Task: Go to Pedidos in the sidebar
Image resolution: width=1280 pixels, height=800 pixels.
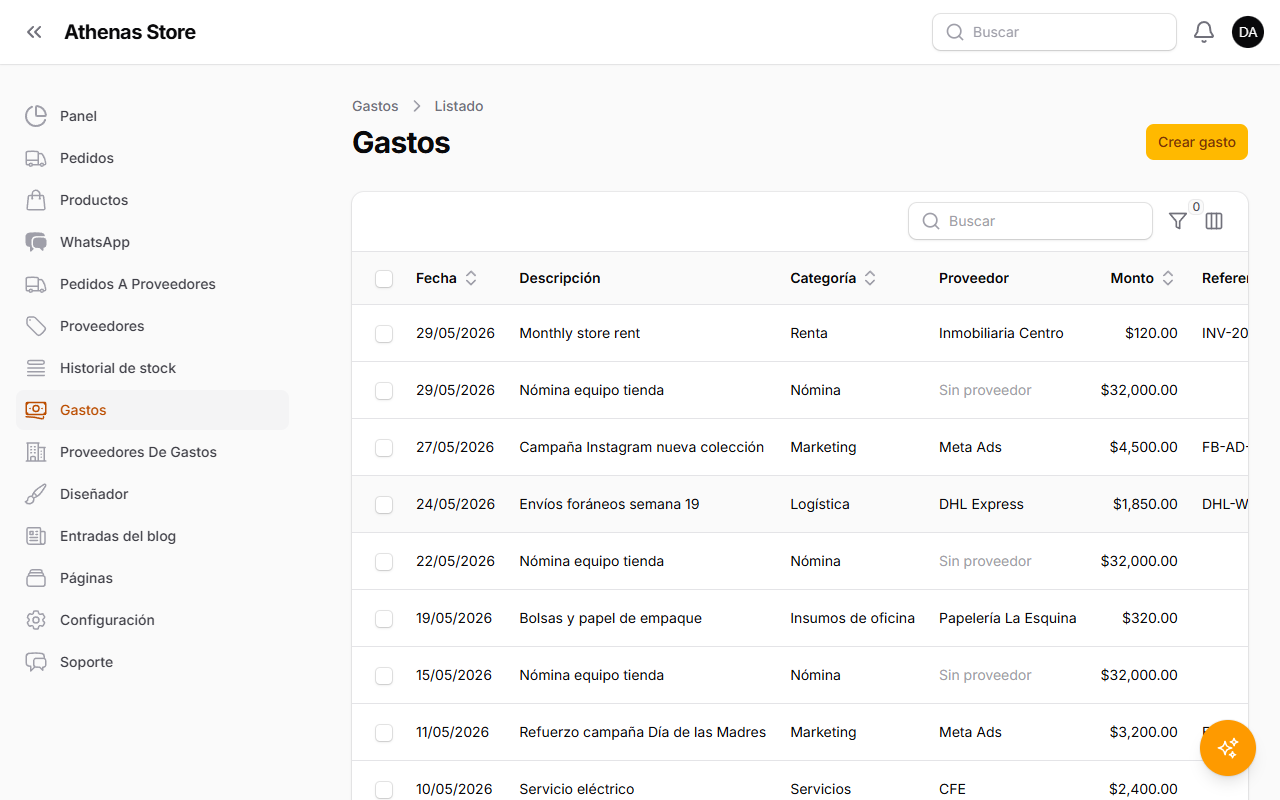Action: [152, 158]
